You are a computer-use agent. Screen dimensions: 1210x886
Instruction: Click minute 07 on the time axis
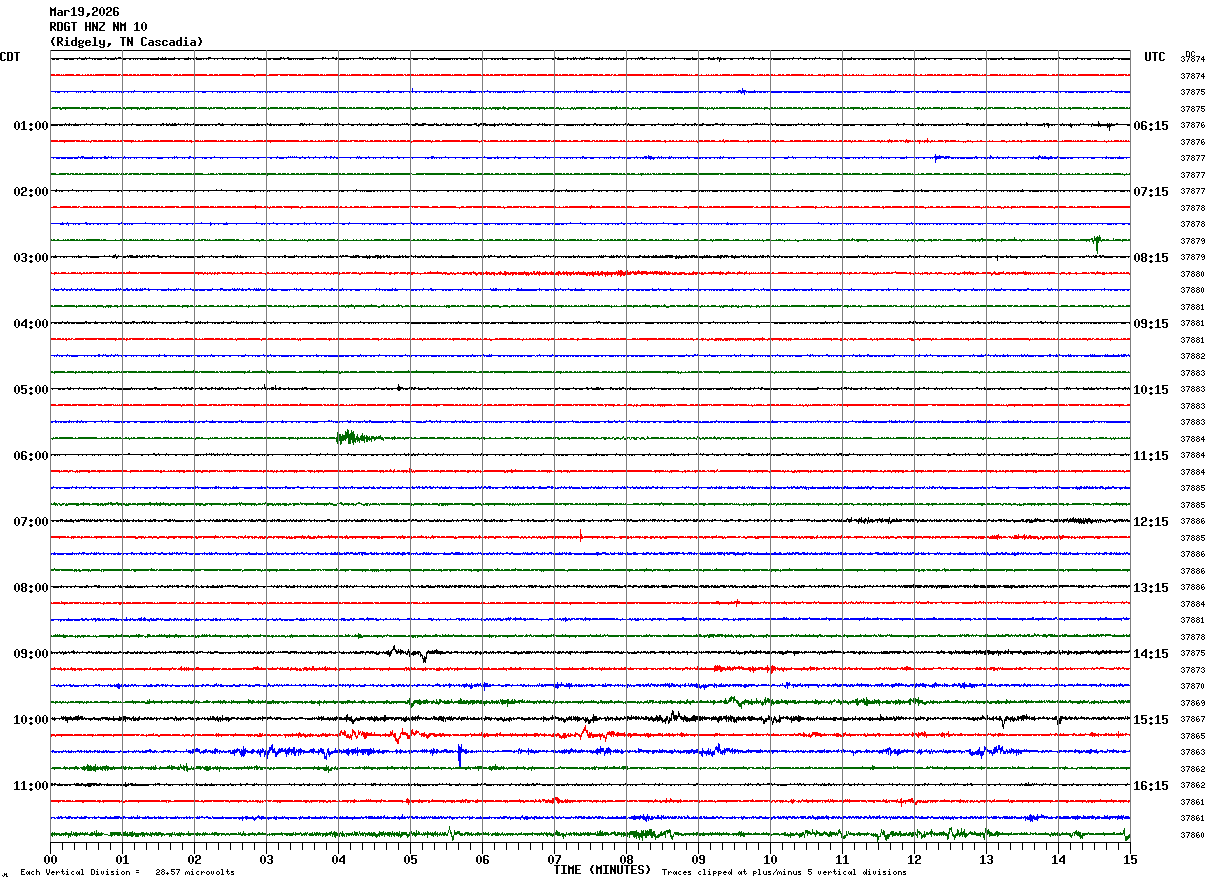(554, 859)
